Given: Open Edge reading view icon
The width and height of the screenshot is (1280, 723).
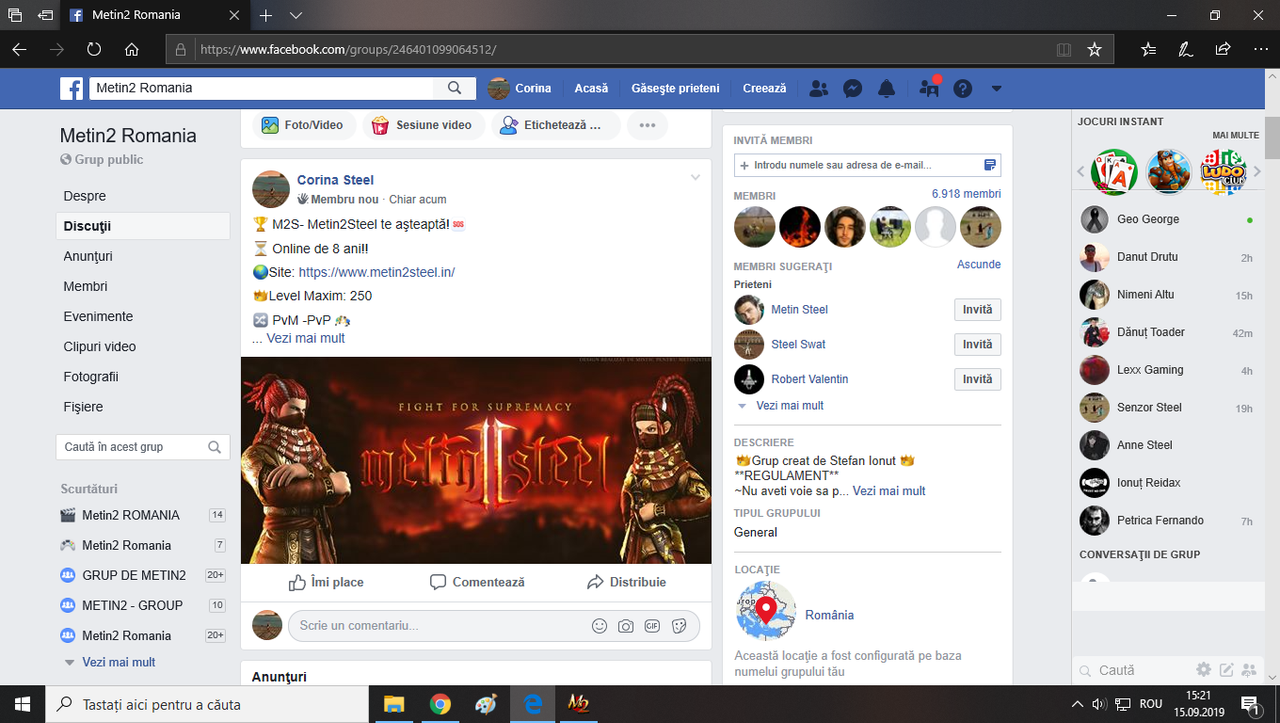Looking at the screenshot, I should (x=1064, y=49).
